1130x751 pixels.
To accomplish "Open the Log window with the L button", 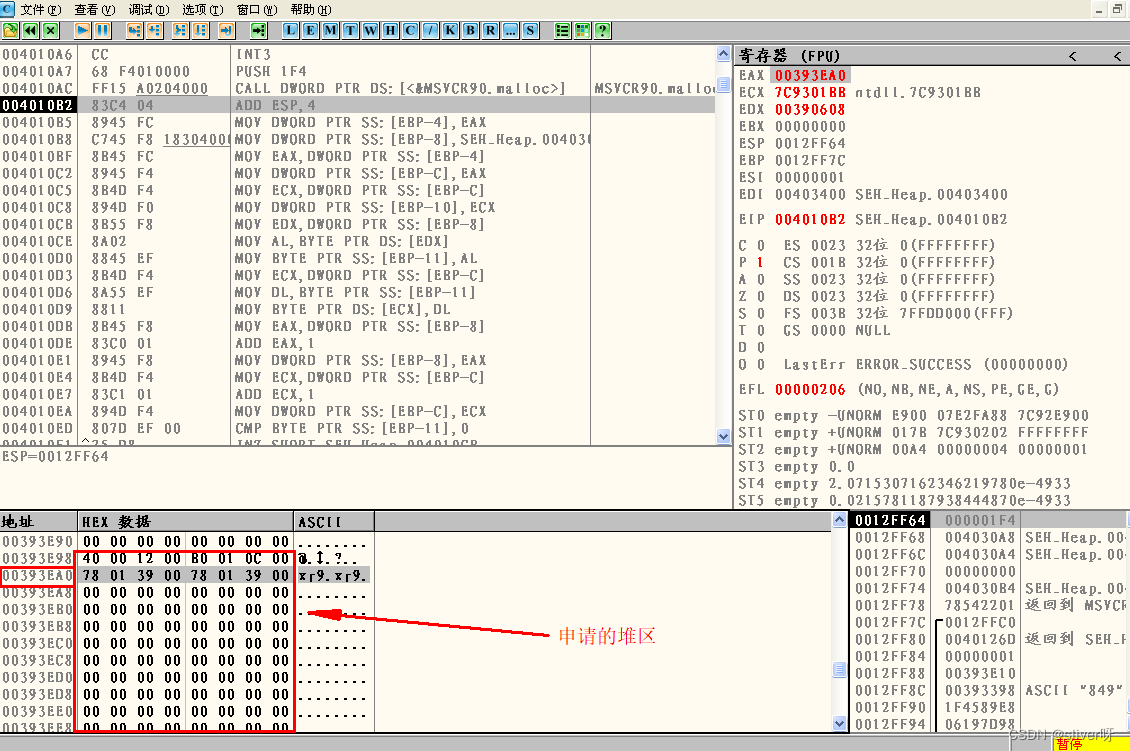I will pos(290,31).
